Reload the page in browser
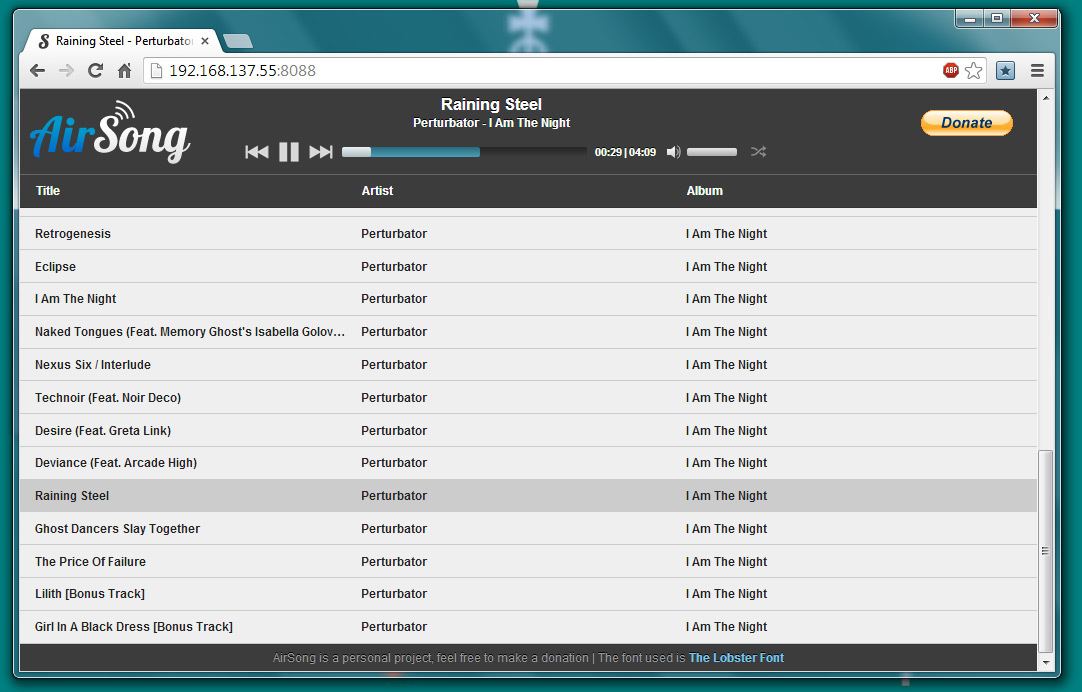1082x692 pixels. click(95, 70)
